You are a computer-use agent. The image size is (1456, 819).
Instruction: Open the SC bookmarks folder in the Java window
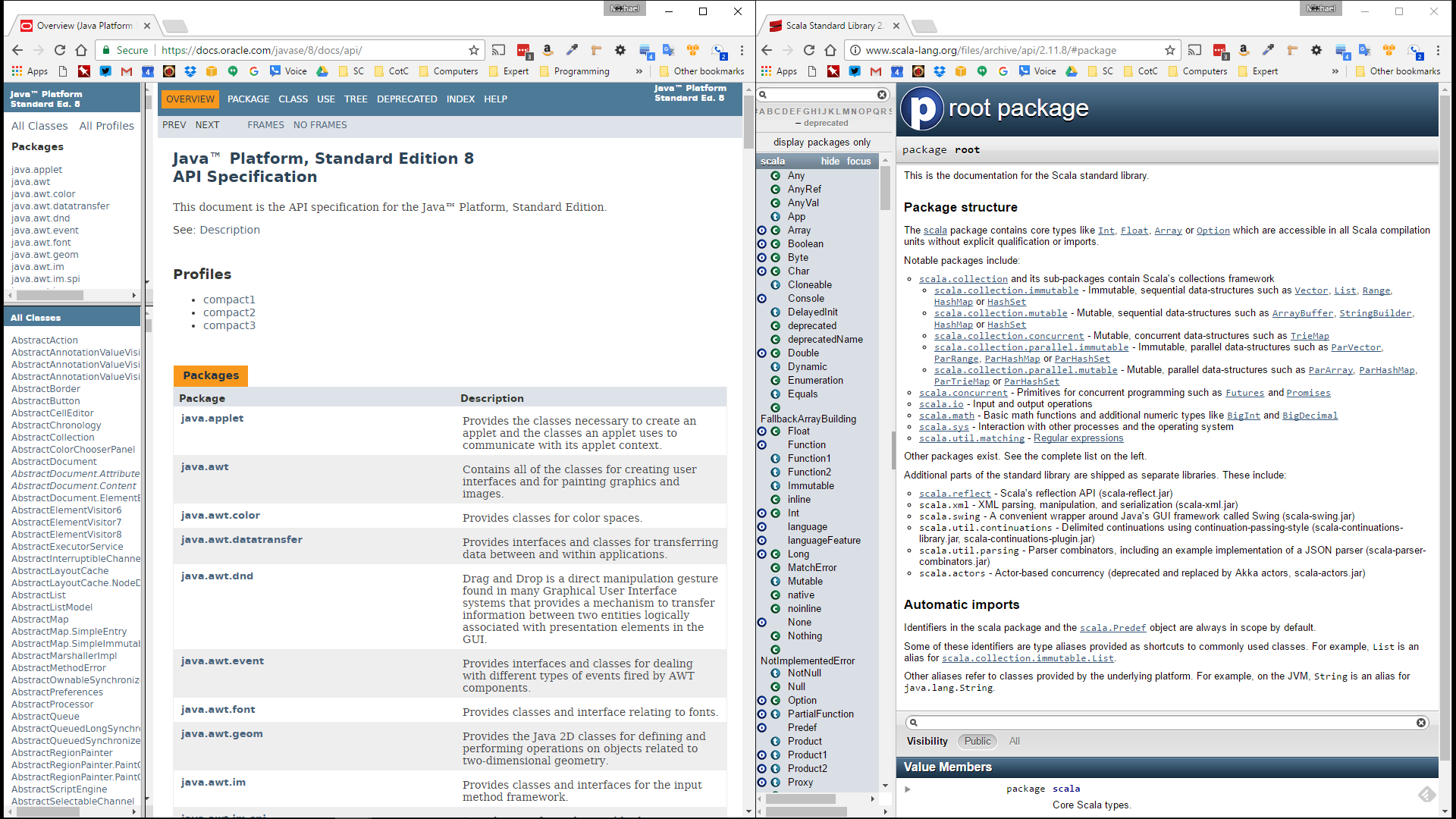click(x=351, y=71)
